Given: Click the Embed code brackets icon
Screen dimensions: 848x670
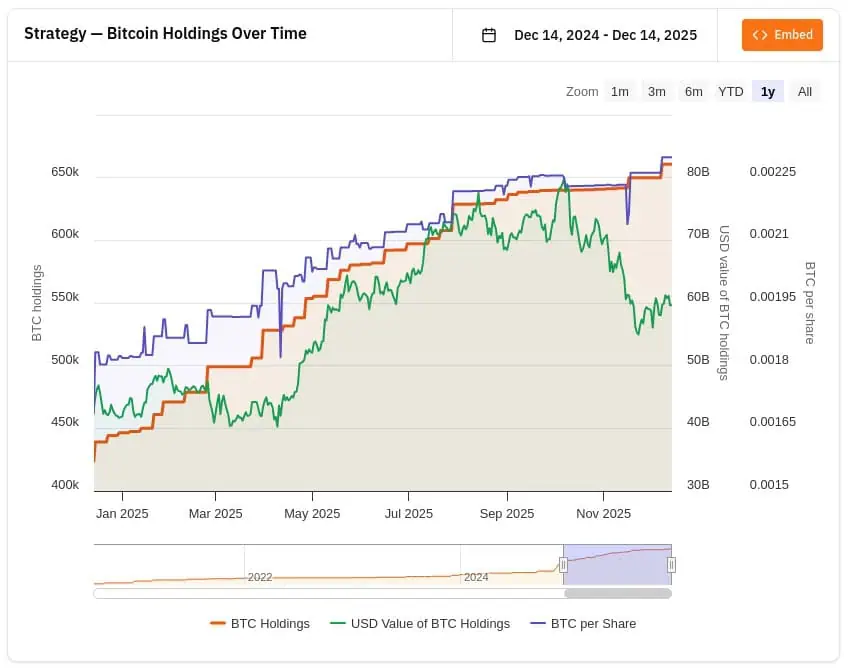Looking at the screenshot, I should click(x=760, y=35).
